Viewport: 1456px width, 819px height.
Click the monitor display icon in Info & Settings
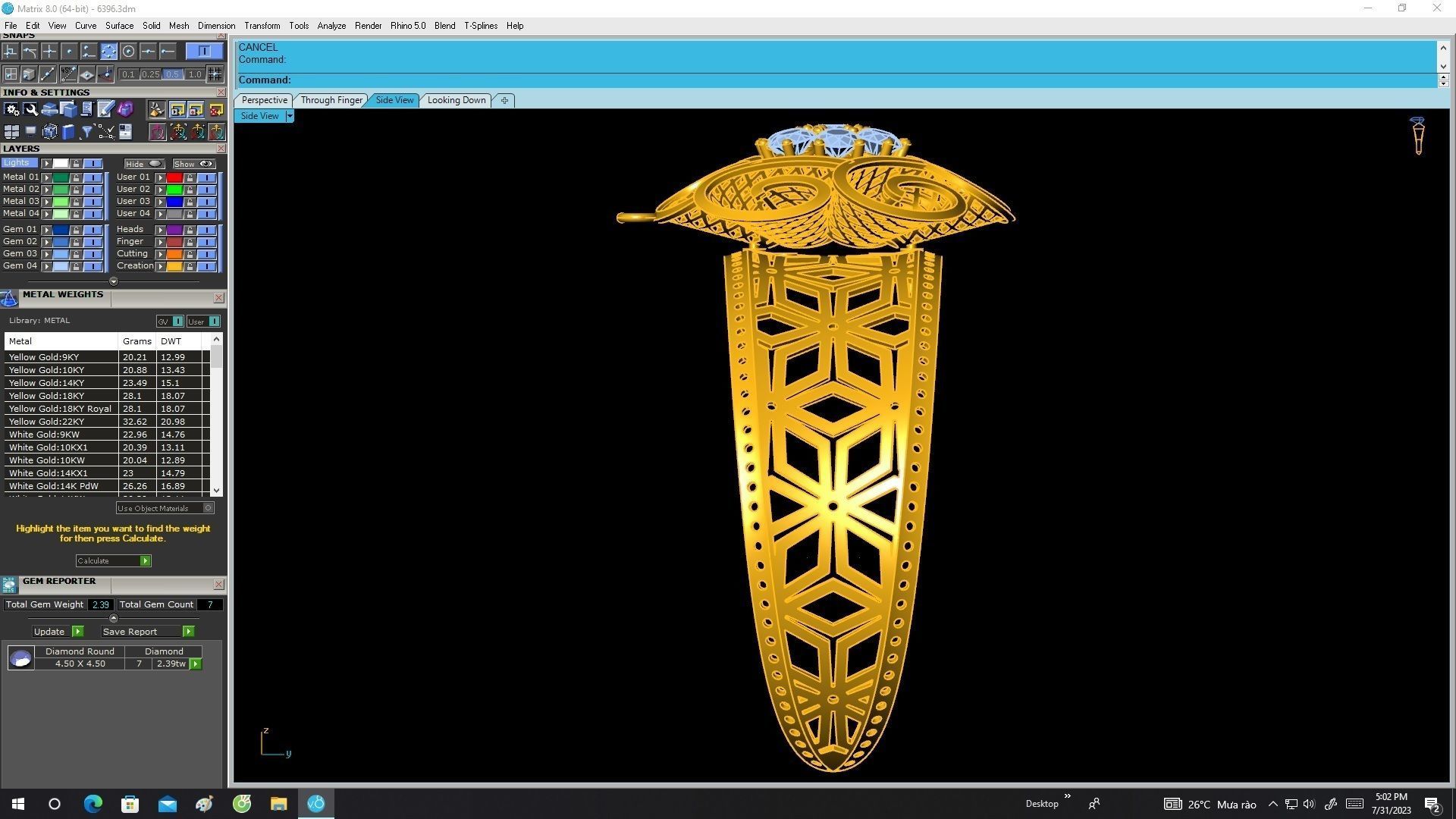coord(30,132)
